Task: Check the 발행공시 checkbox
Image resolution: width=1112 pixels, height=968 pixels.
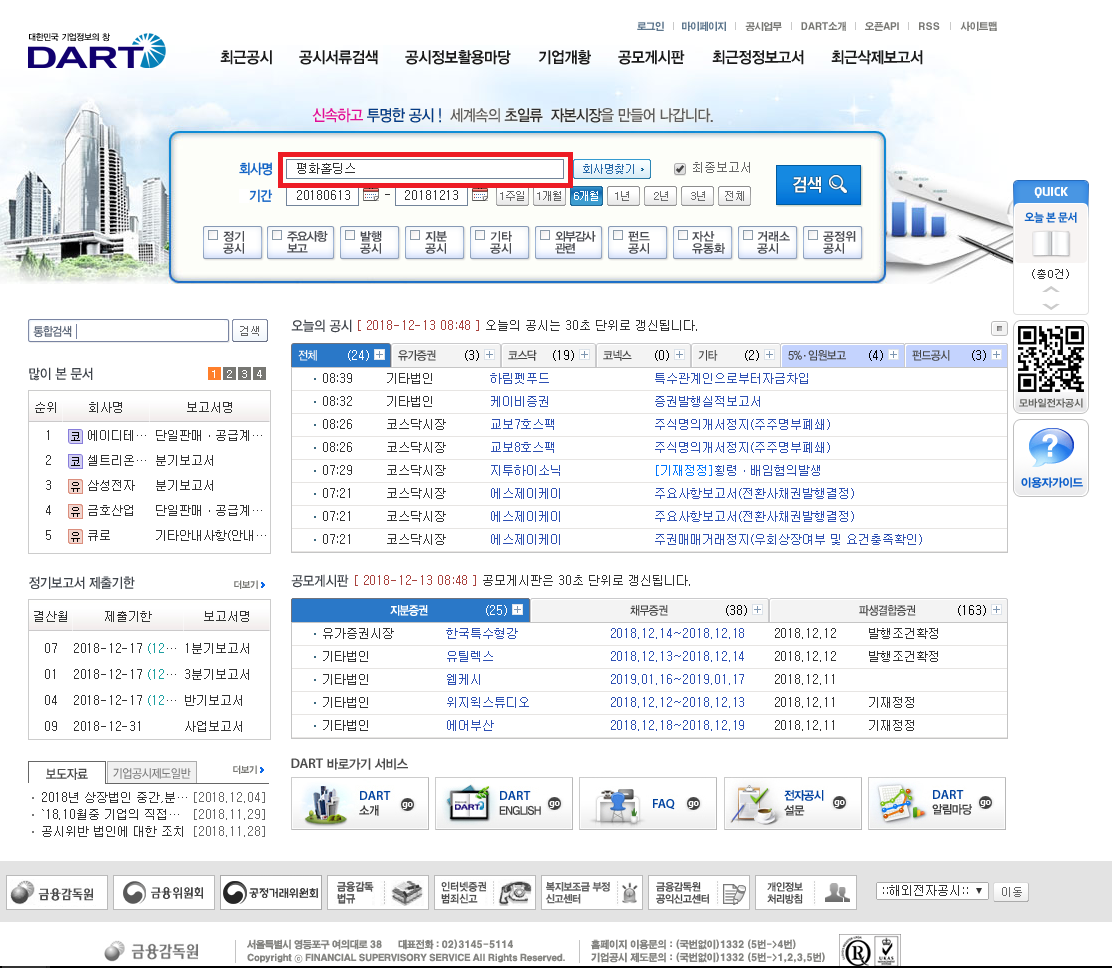Action: [x=350, y=235]
